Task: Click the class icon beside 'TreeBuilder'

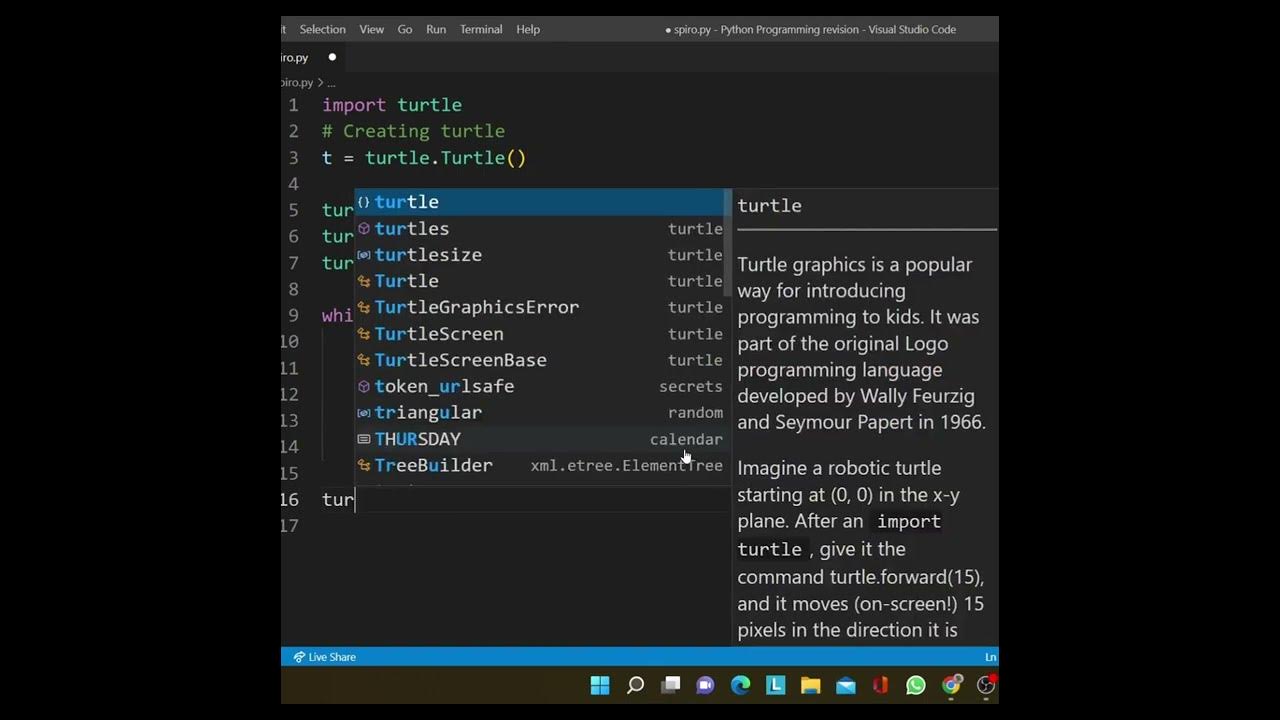Action: (364, 465)
